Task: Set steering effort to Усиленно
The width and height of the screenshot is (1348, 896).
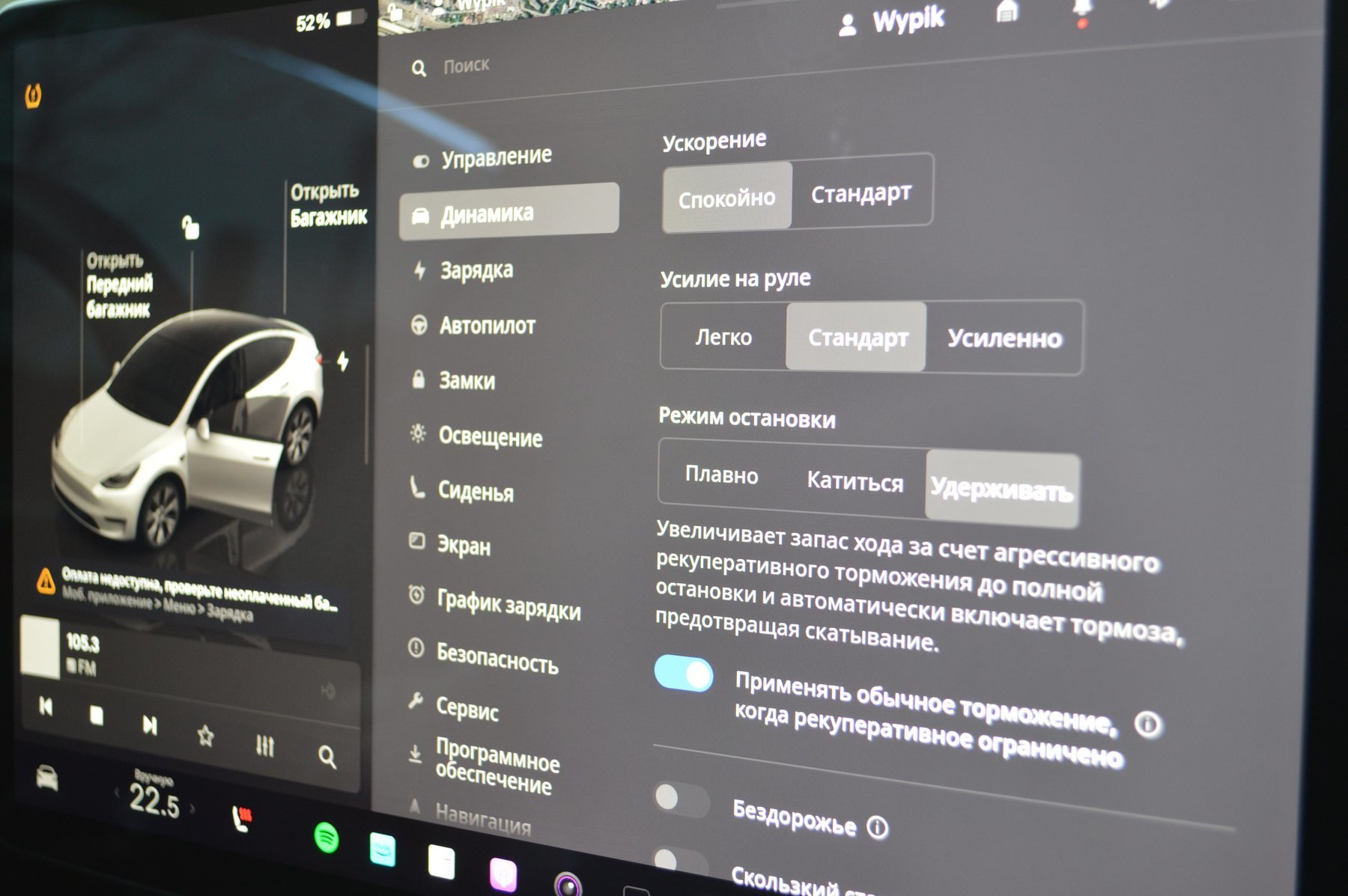Action: click(1004, 338)
